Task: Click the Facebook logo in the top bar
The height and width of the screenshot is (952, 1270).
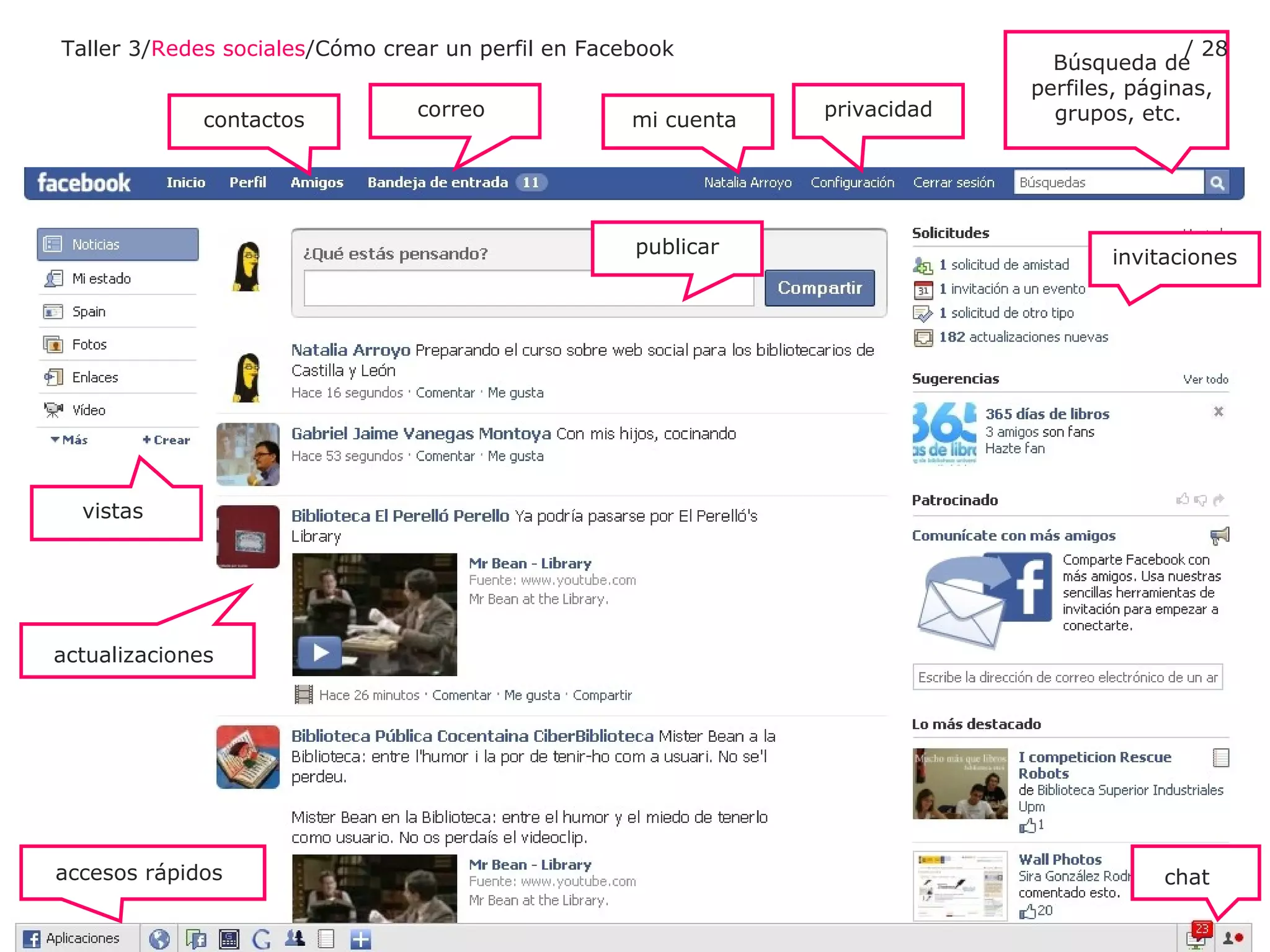Action: [84, 183]
